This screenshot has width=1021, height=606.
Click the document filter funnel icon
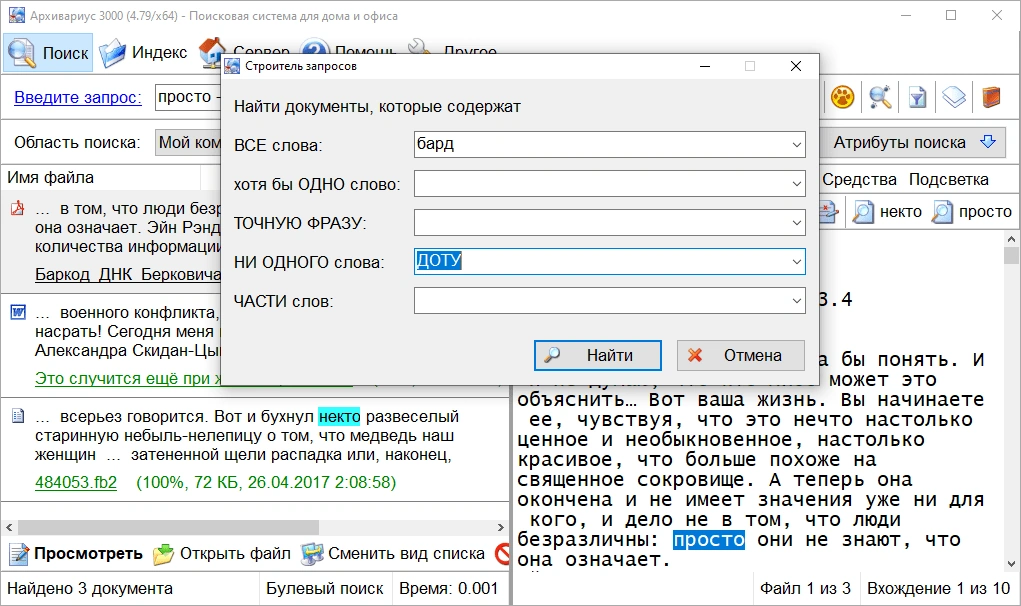click(x=917, y=98)
